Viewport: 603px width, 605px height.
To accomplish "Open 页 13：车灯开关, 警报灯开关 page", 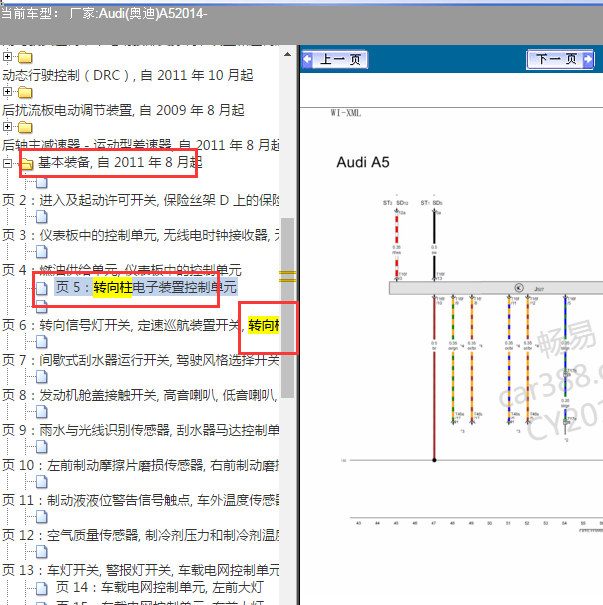I will coord(141,570).
